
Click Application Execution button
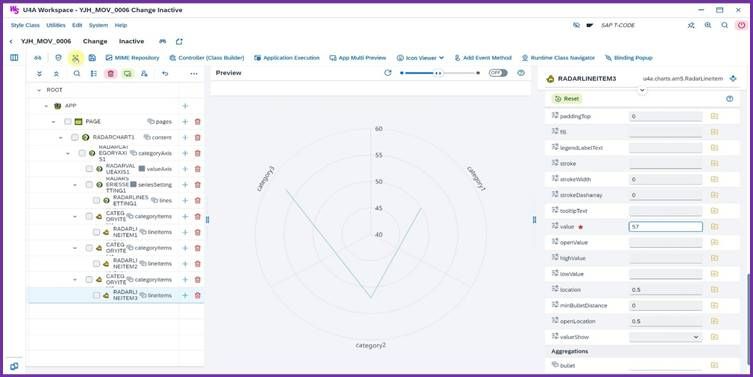pos(287,58)
